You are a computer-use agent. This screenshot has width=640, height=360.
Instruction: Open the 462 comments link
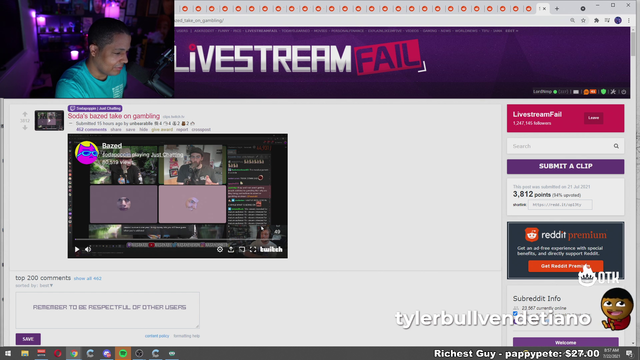[x=91, y=129]
